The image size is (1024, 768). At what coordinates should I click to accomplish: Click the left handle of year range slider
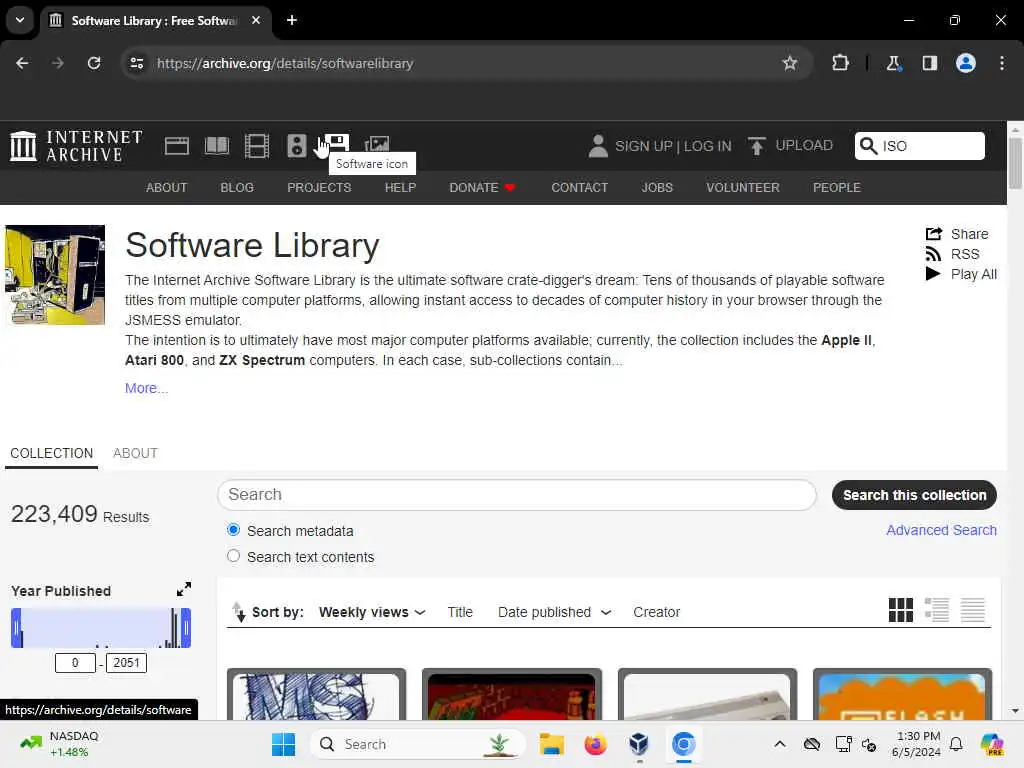coord(16,628)
